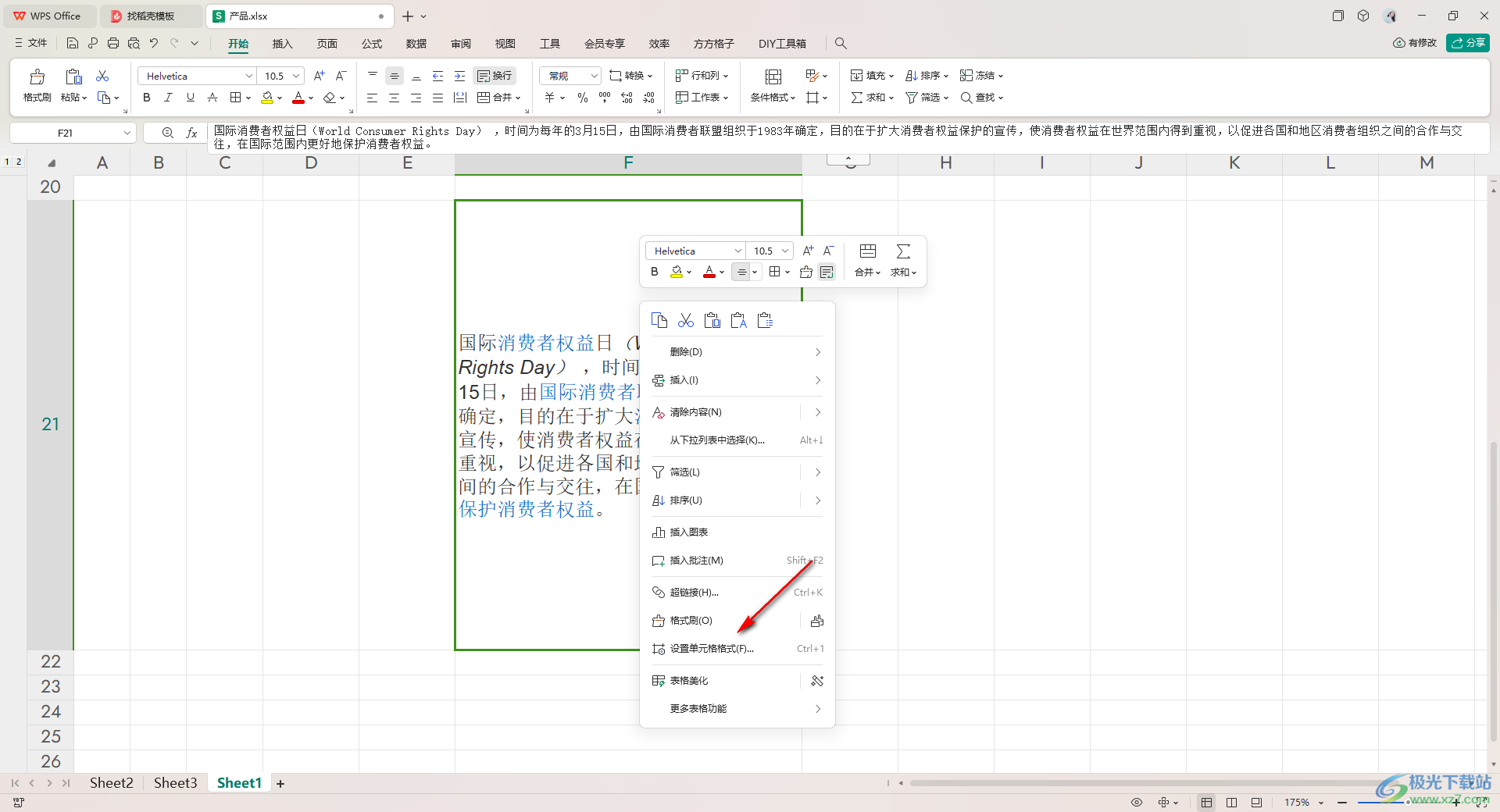Click the 条件格式 button
1500x812 pixels.
click(x=773, y=86)
